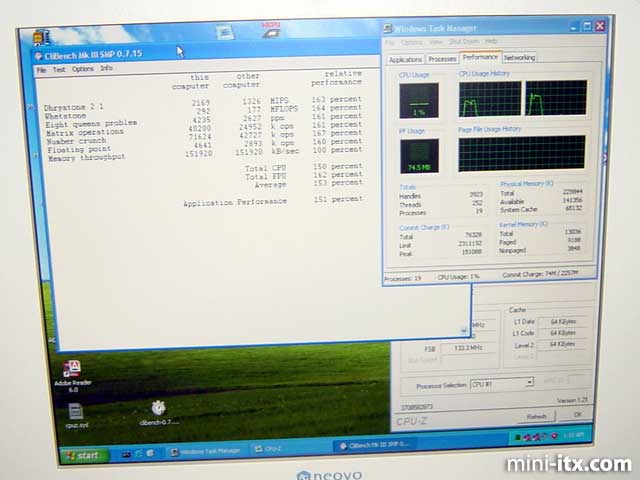Select the Performance tab

(480, 57)
